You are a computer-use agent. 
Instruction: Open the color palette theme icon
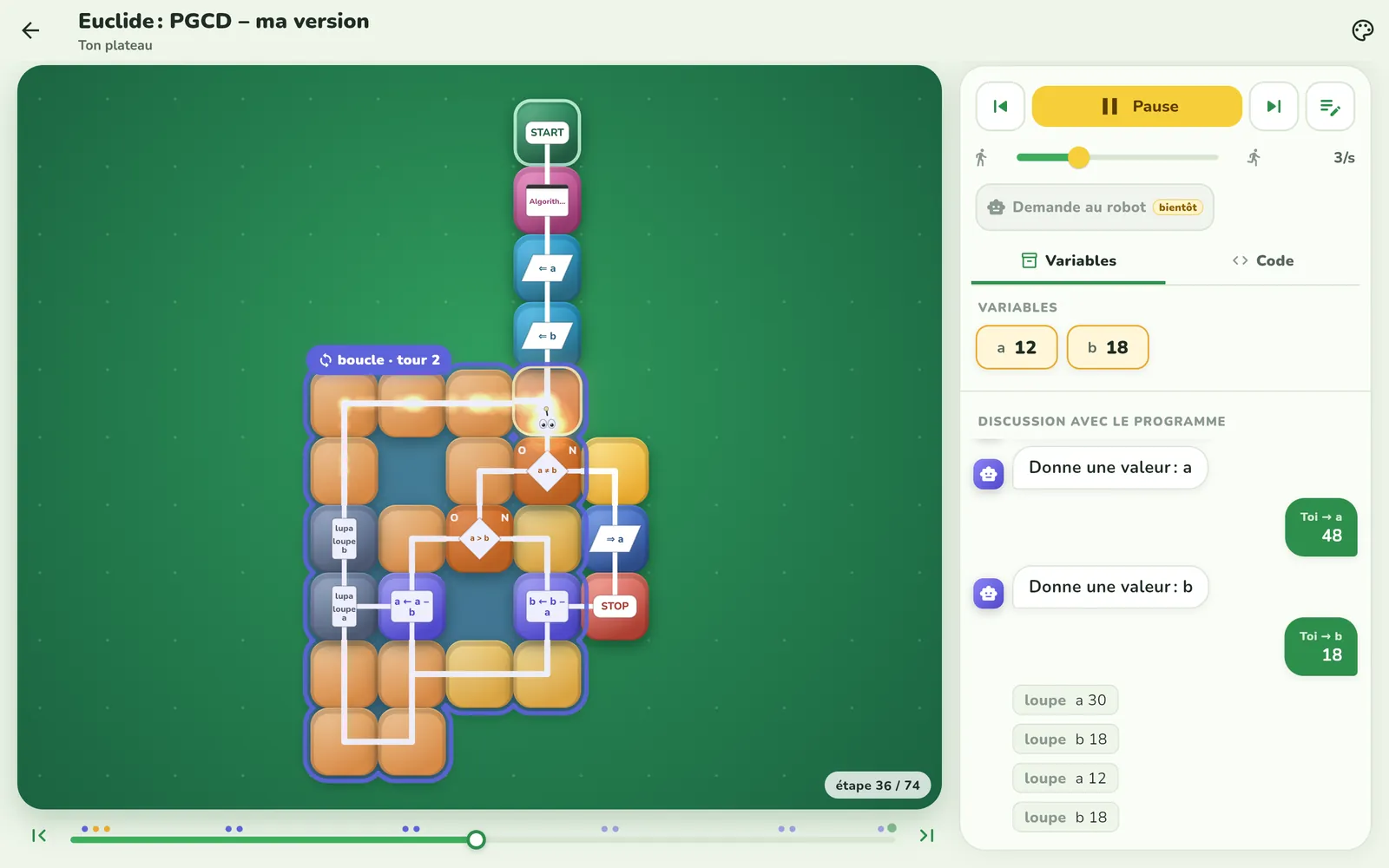pyautogui.click(x=1362, y=31)
